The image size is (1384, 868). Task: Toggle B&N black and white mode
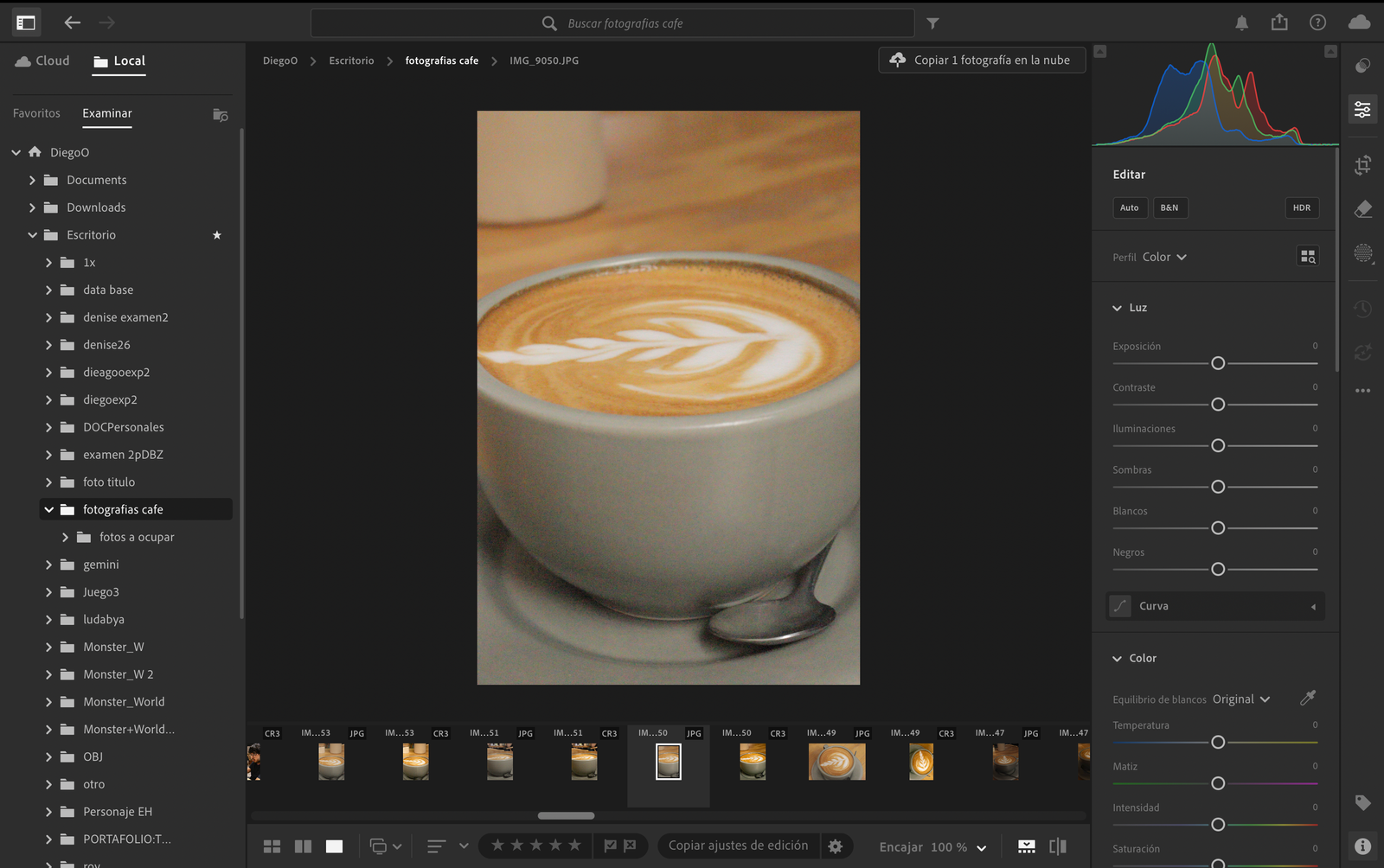coord(1169,207)
